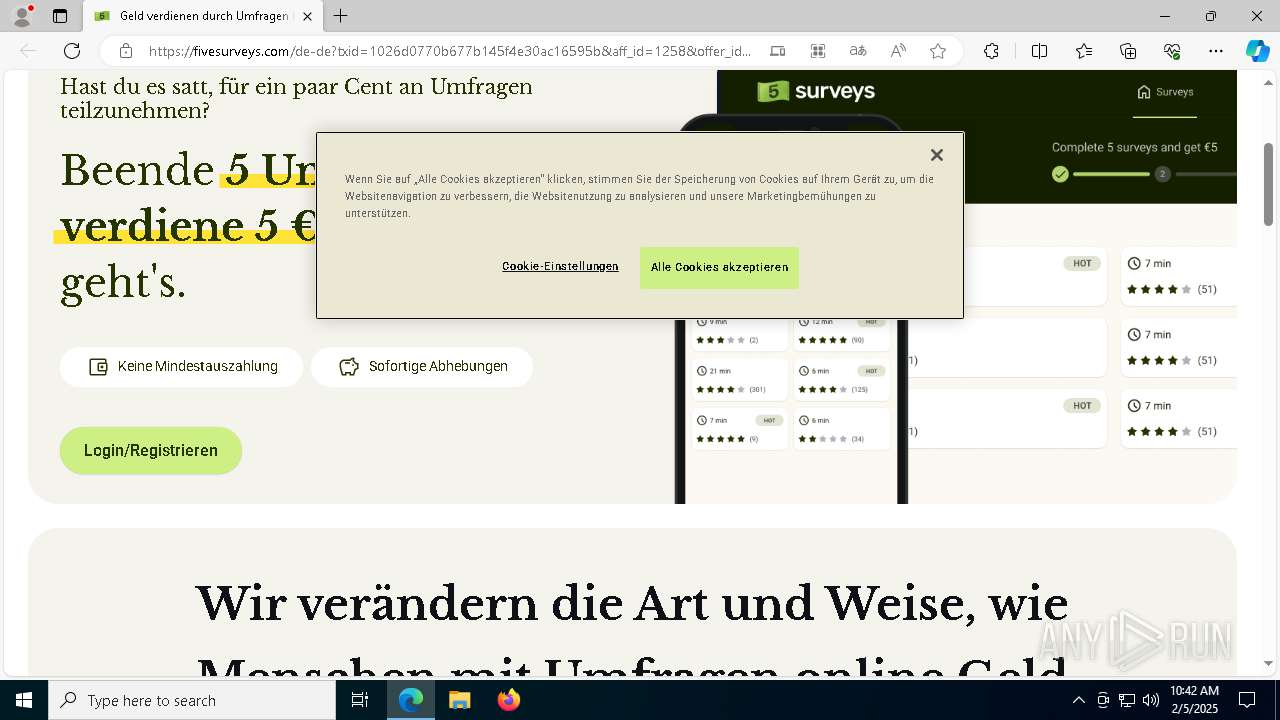Click the wallet icon in Keine Mindestauszahlung
The width and height of the screenshot is (1280, 720).
(98, 367)
